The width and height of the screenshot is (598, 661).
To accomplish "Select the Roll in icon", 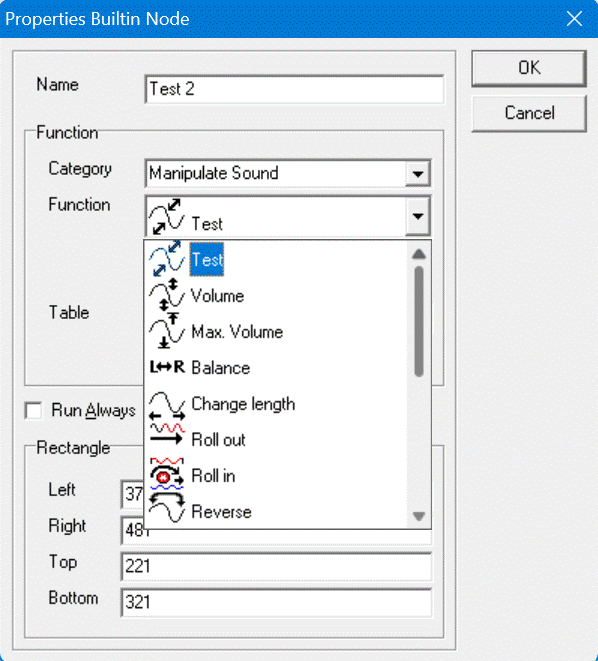I will click(x=167, y=474).
